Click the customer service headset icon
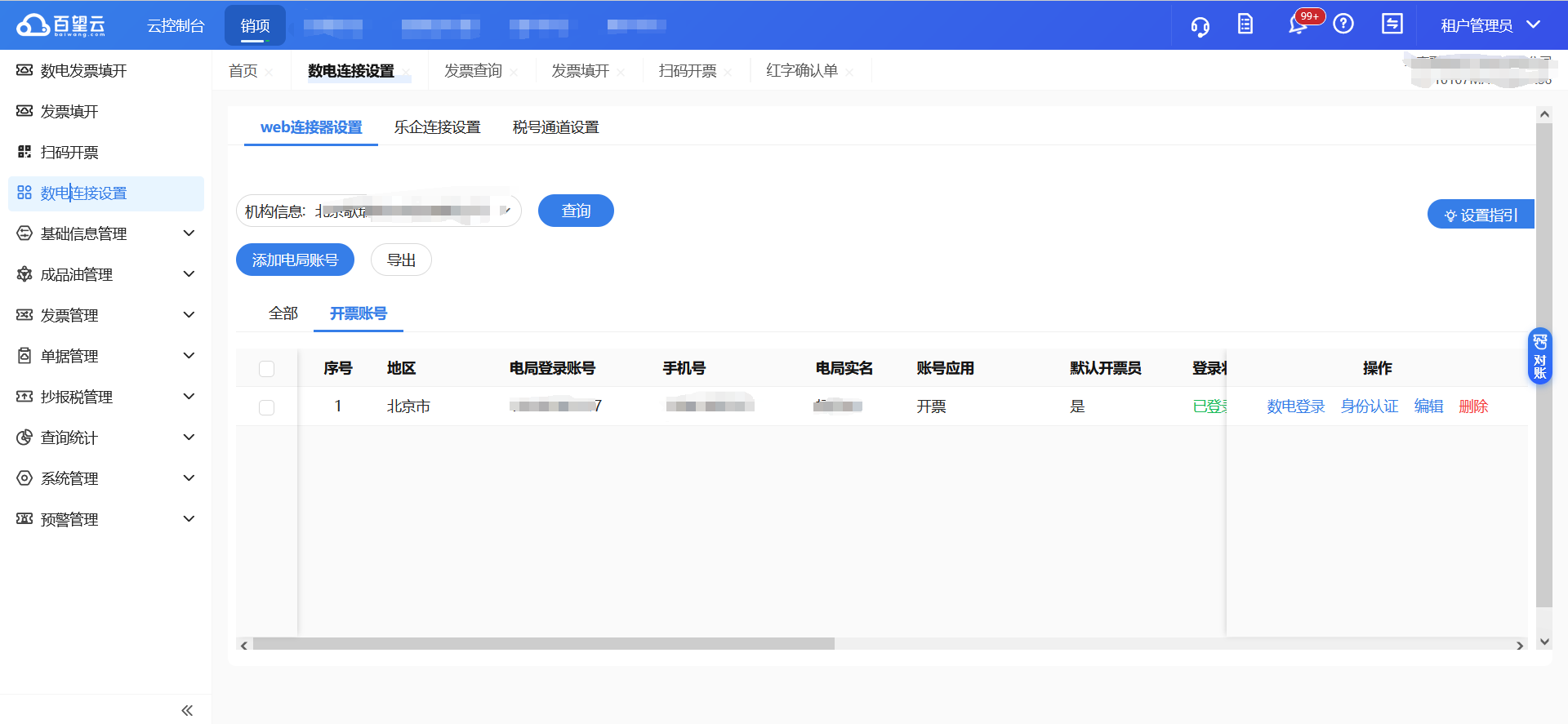 point(1200,26)
